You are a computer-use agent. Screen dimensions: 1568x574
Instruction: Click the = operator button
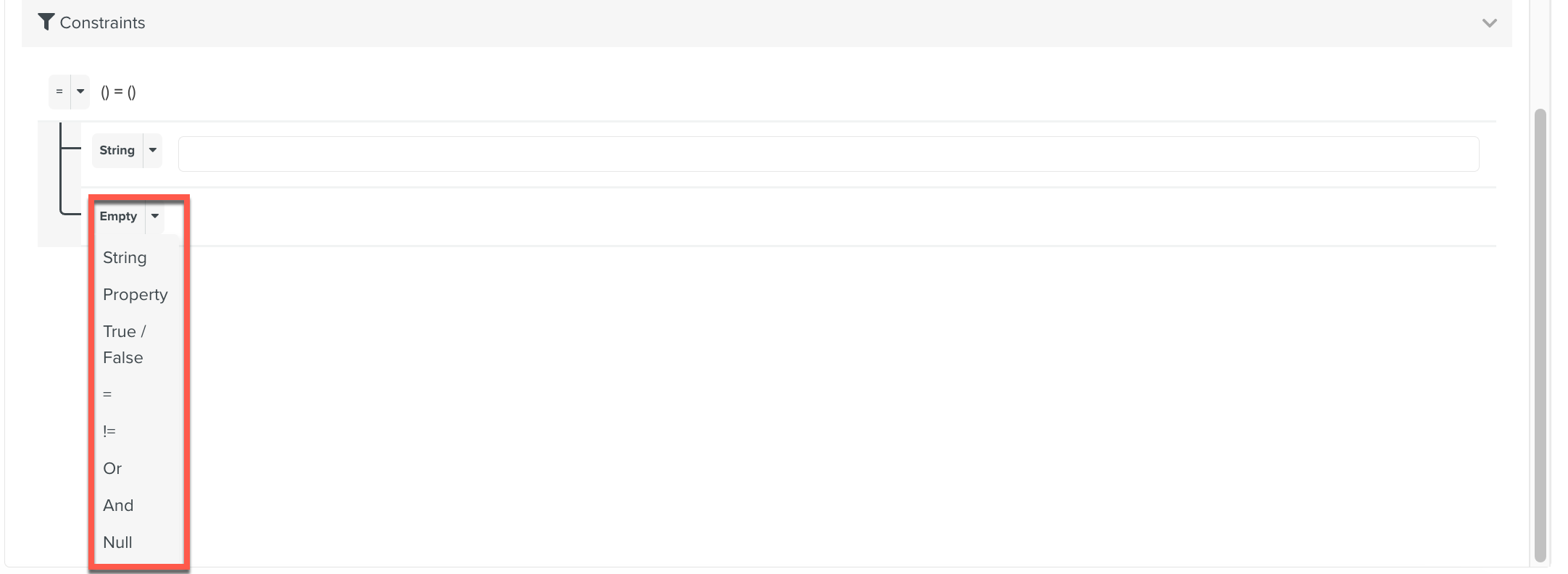(x=59, y=91)
